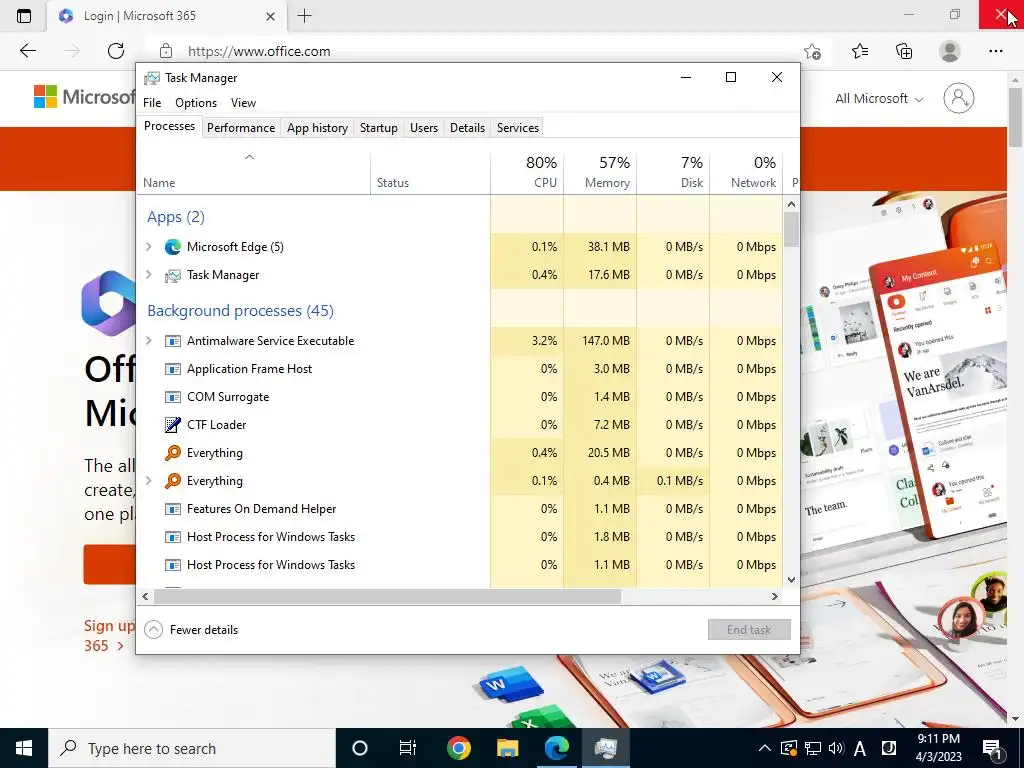1024x768 pixels.
Task: Click Apps (2) group header
Action: (x=176, y=217)
